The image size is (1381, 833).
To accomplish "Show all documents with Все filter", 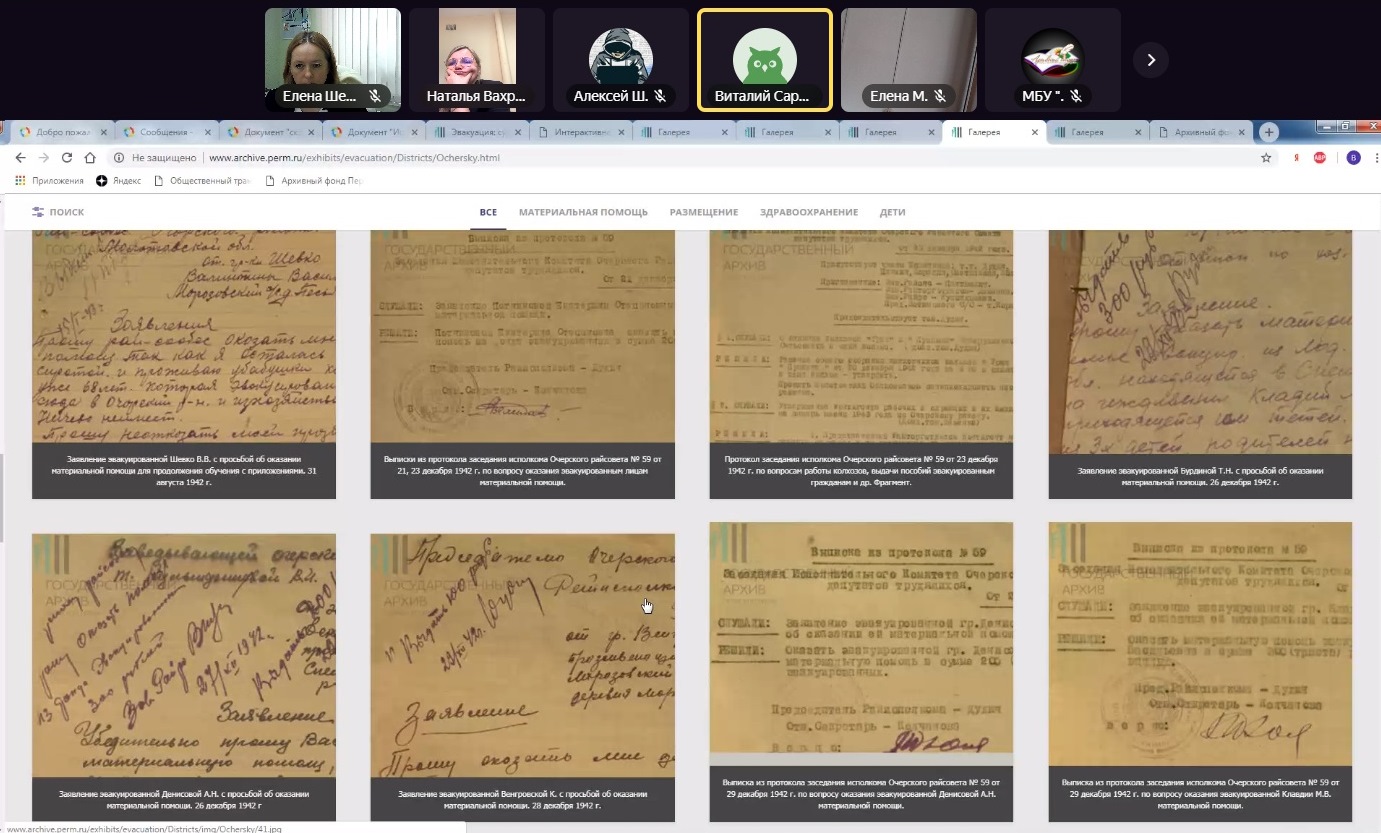I will [488, 212].
